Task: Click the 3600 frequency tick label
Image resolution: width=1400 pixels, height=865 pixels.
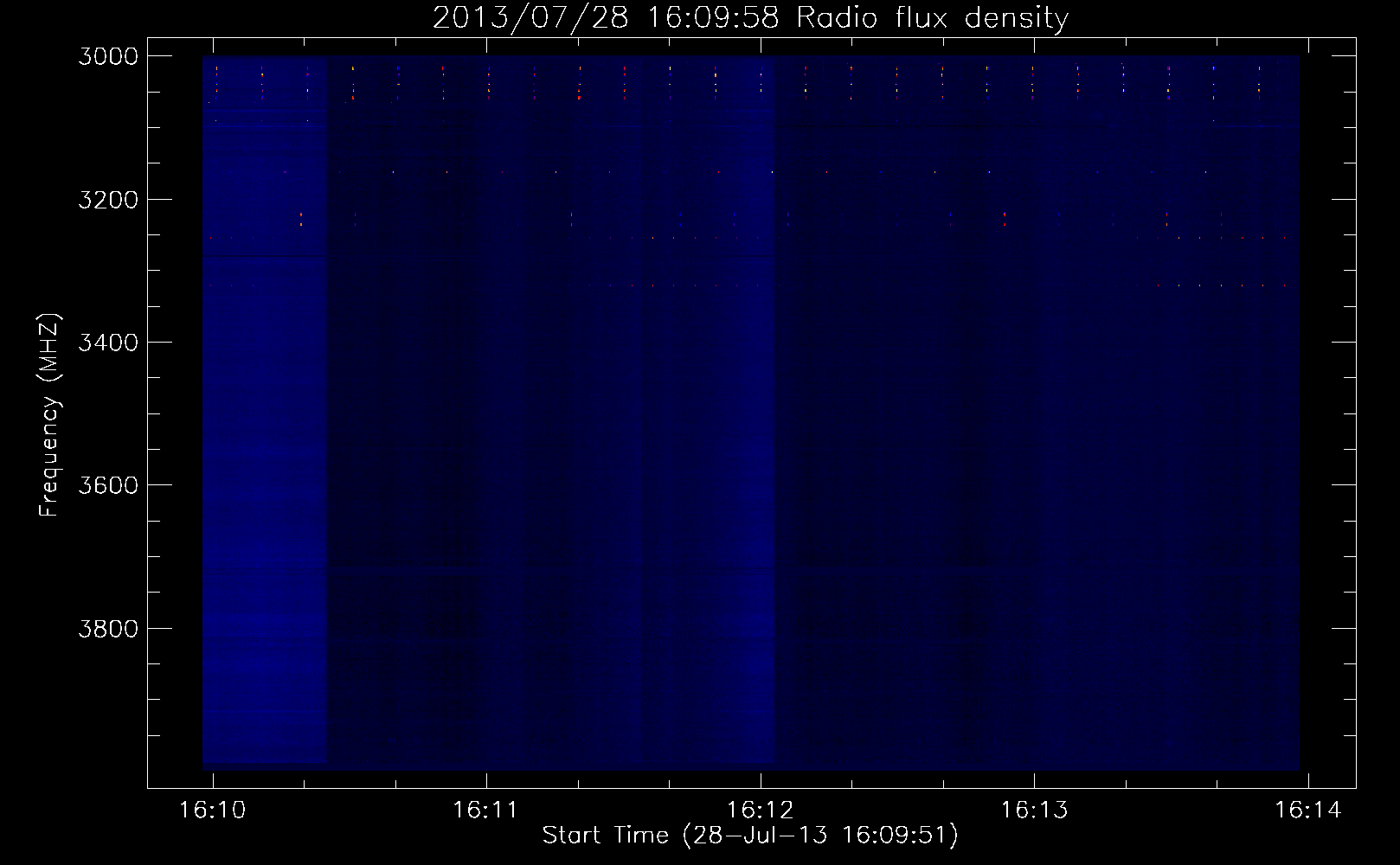Action: pos(108,485)
